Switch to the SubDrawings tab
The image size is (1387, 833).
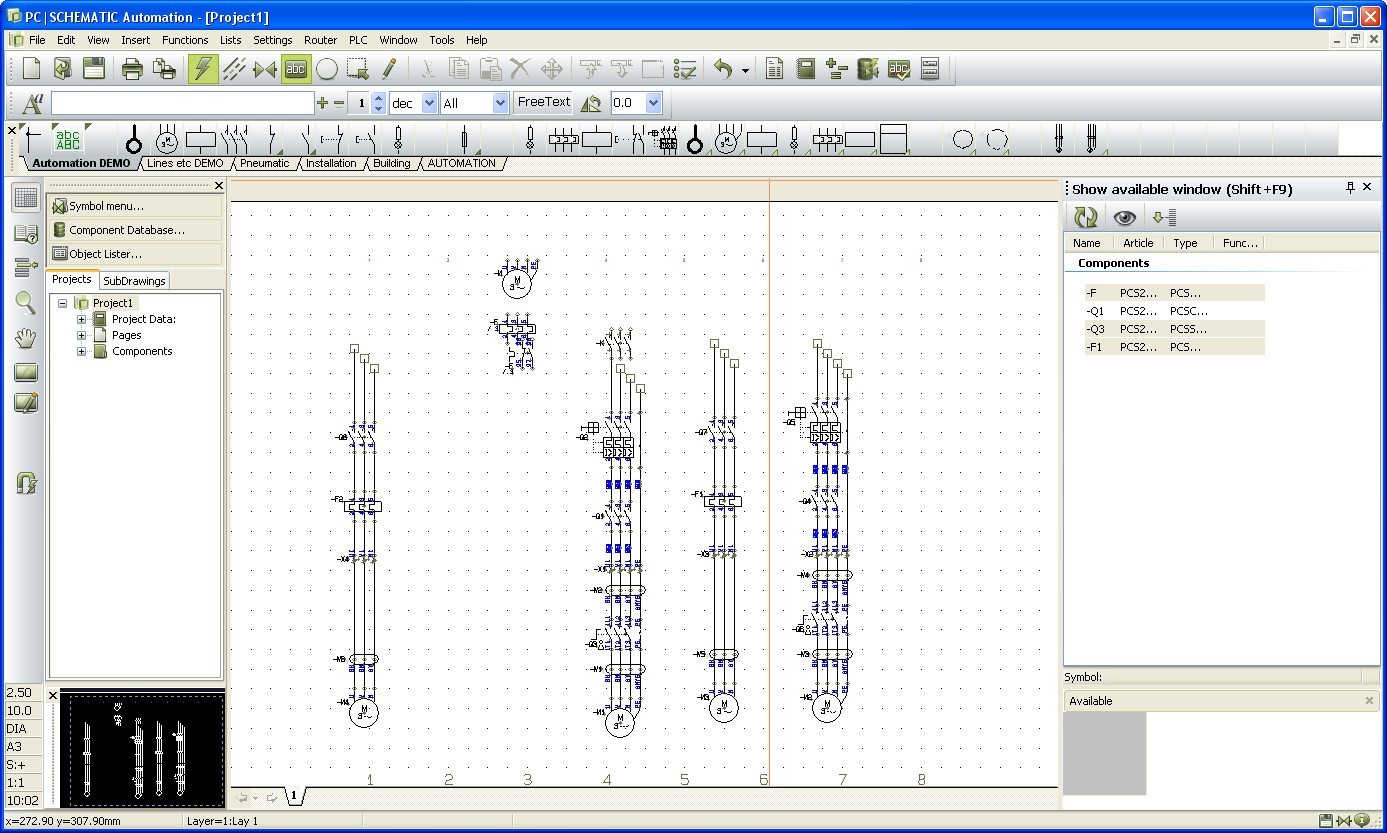pyautogui.click(x=135, y=281)
